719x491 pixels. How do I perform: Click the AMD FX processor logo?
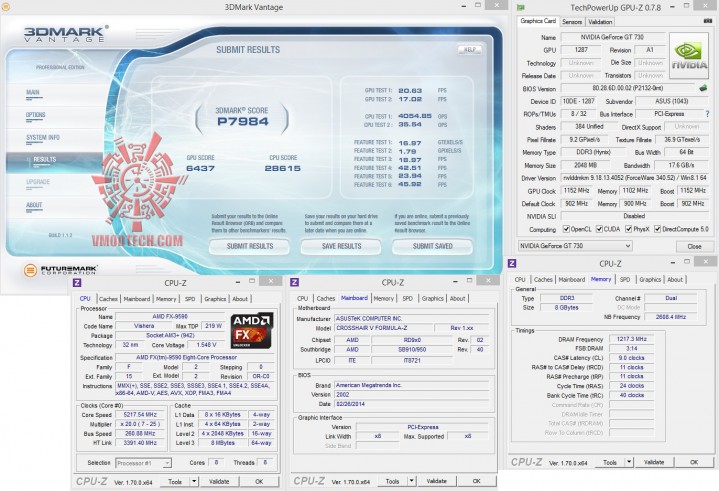pos(252,330)
